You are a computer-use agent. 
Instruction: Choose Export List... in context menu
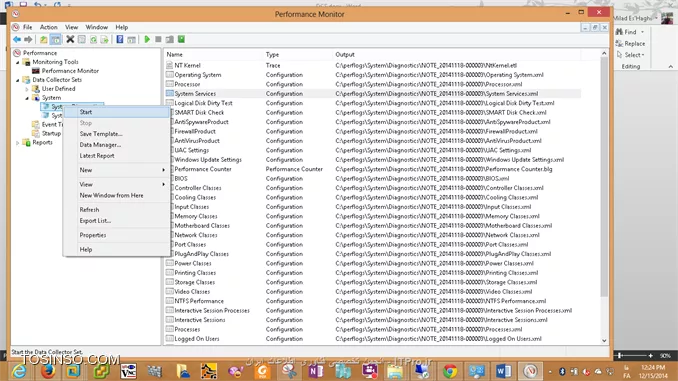click(116, 221)
